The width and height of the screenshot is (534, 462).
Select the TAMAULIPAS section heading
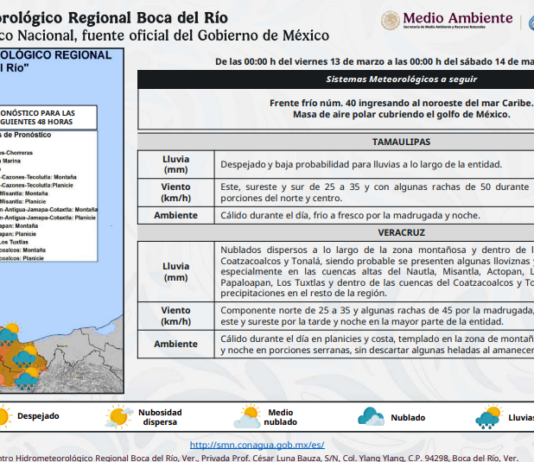pyautogui.click(x=401, y=142)
